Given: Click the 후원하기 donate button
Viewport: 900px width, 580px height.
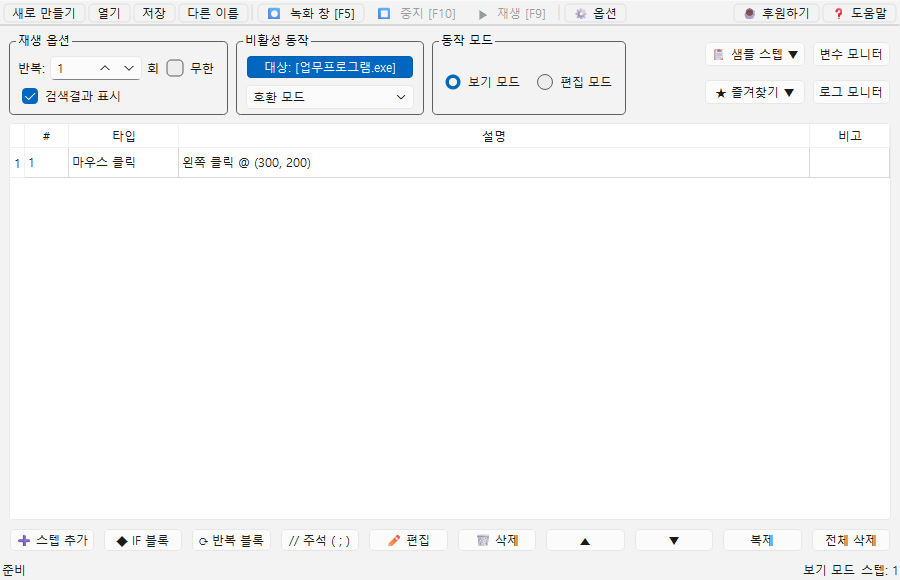Looking at the screenshot, I should pyautogui.click(x=776, y=13).
